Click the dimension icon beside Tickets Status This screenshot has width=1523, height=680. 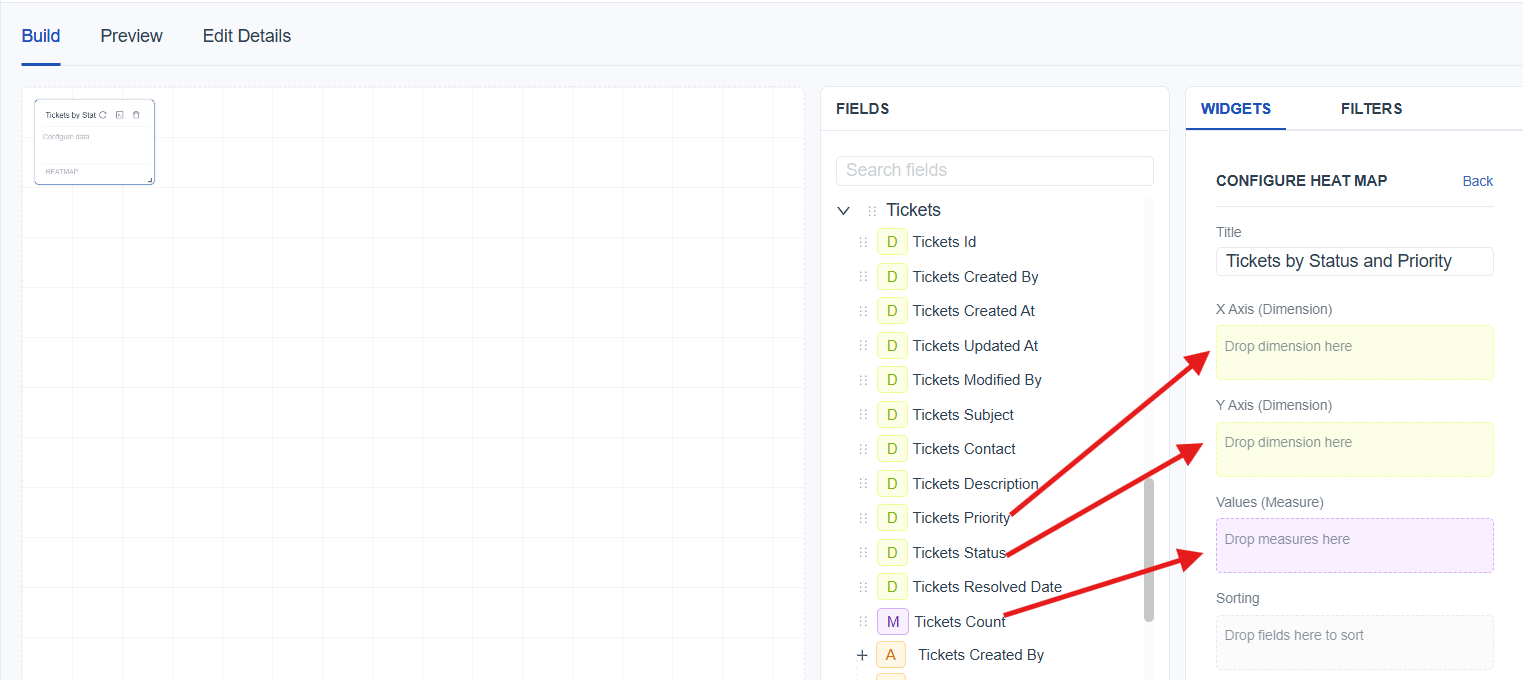[x=892, y=552]
